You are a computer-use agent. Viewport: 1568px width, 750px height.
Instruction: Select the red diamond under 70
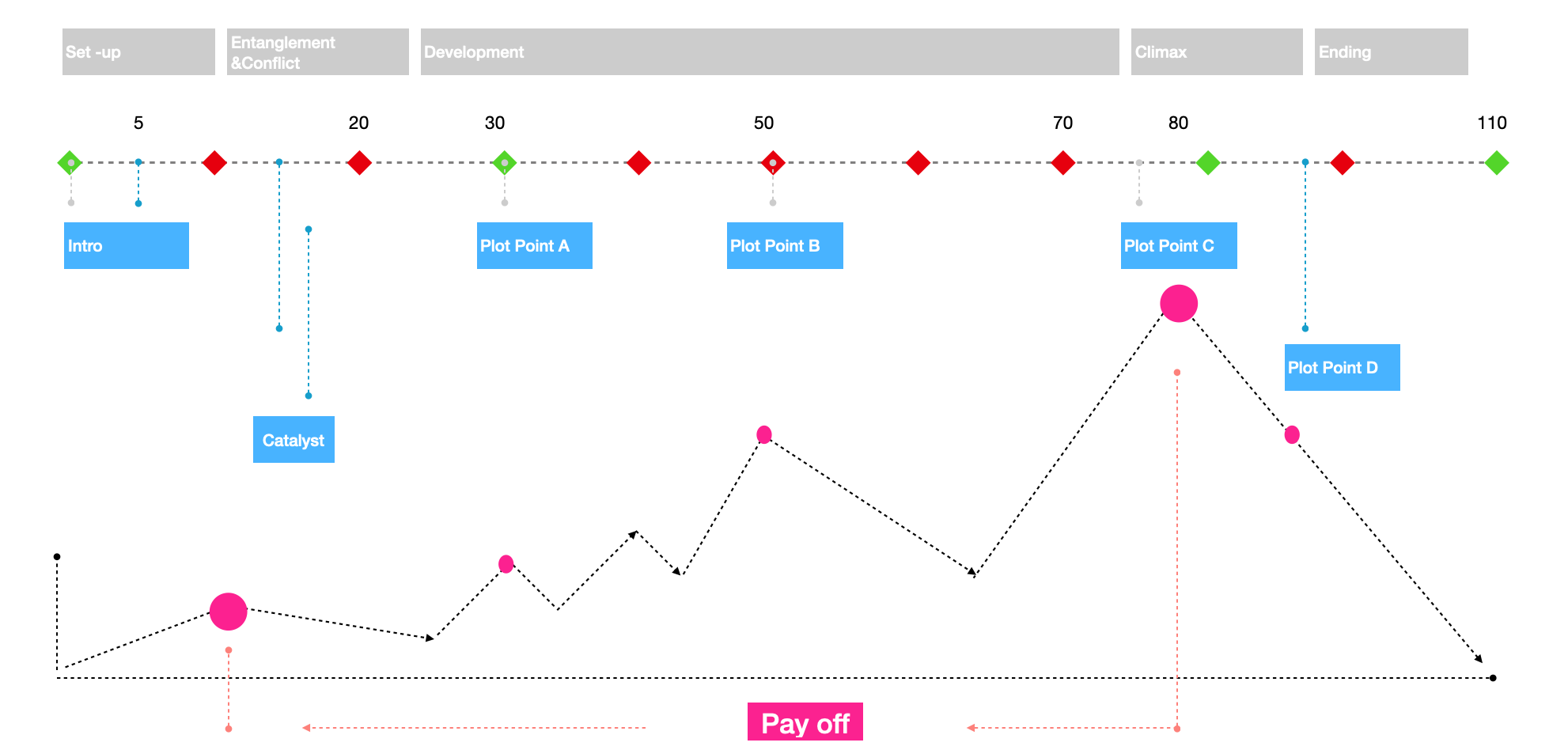point(1062,163)
